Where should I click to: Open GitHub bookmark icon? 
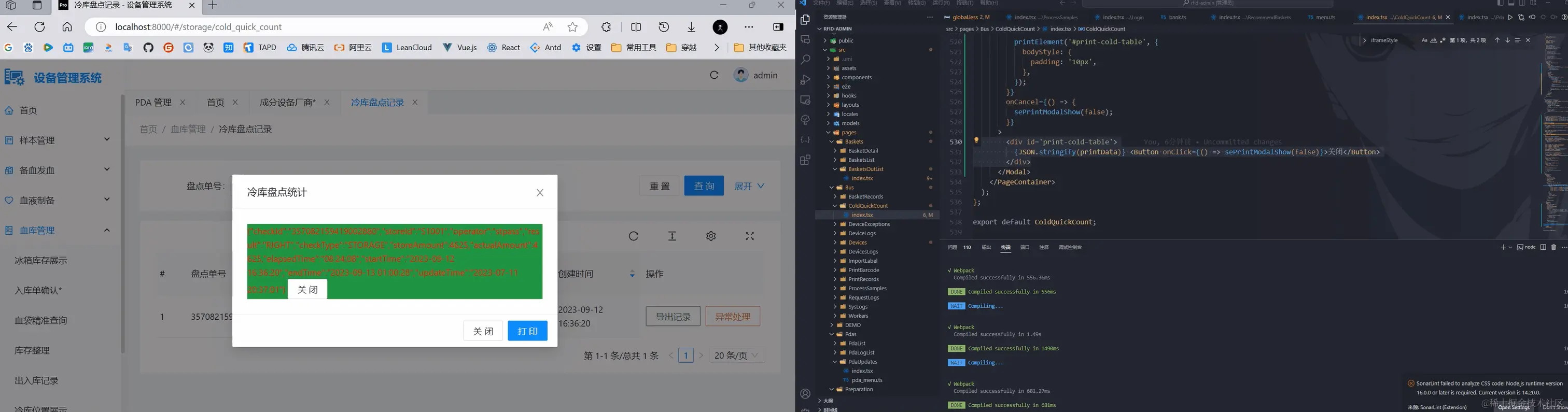148,48
